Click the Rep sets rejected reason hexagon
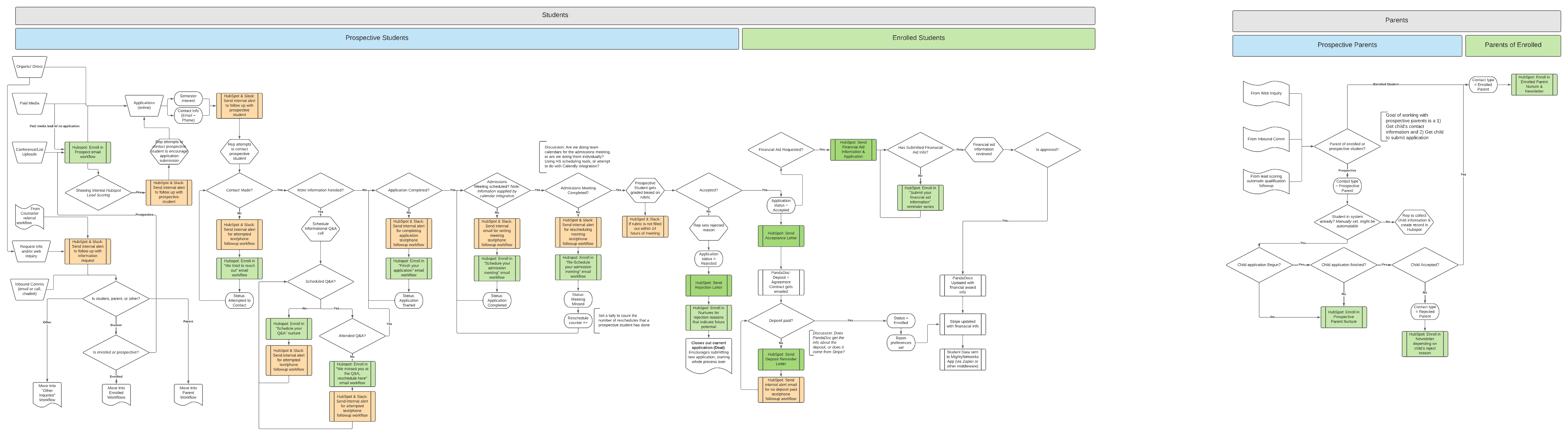 pyautogui.click(x=708, y=228)
